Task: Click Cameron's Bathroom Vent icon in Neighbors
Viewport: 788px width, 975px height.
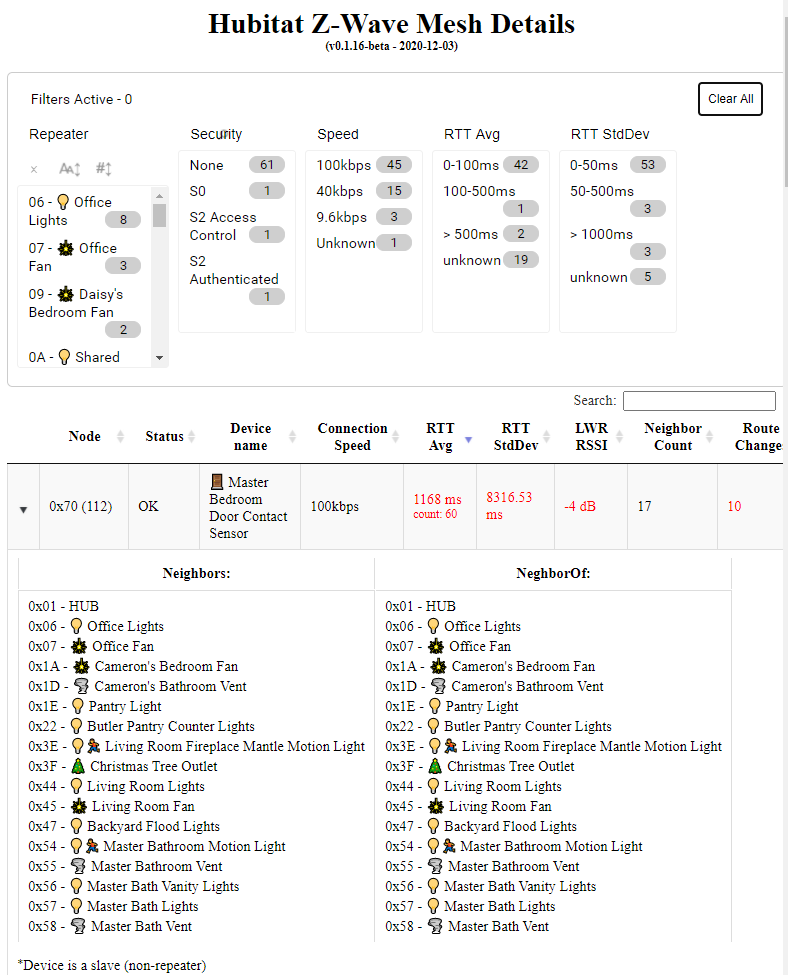Action: click(x=81, y=686)
